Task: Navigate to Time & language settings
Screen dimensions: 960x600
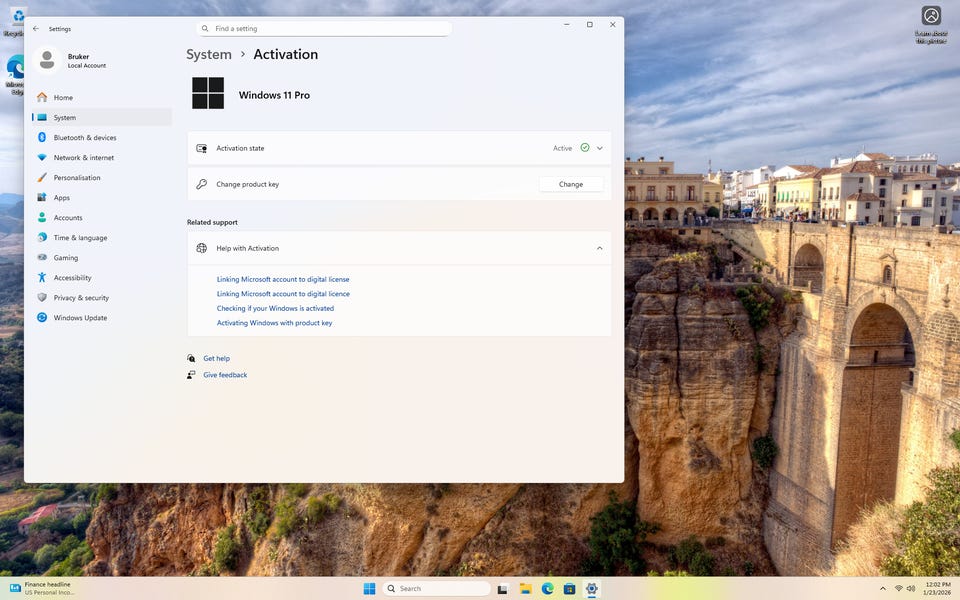Action: point(80,238)
